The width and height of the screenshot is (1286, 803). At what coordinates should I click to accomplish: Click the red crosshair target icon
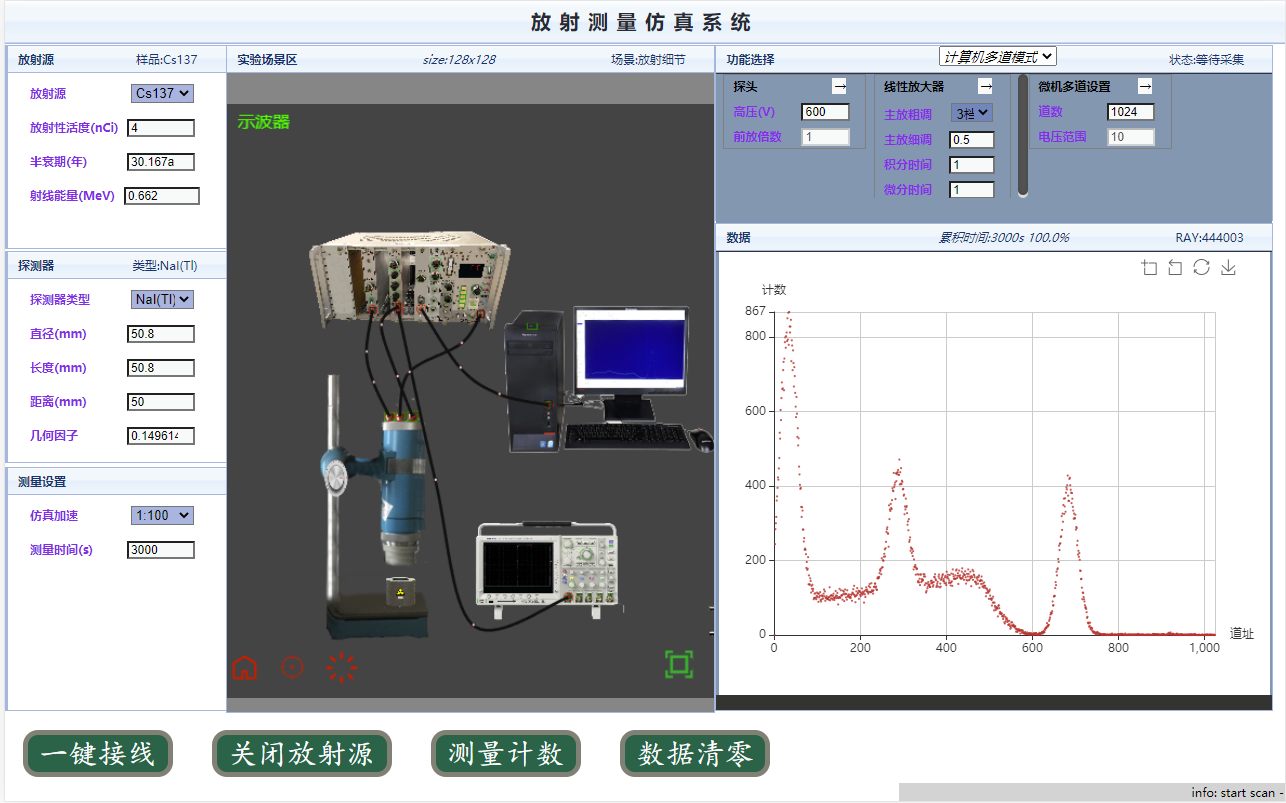pyautogui.click(x=292, y=667)
